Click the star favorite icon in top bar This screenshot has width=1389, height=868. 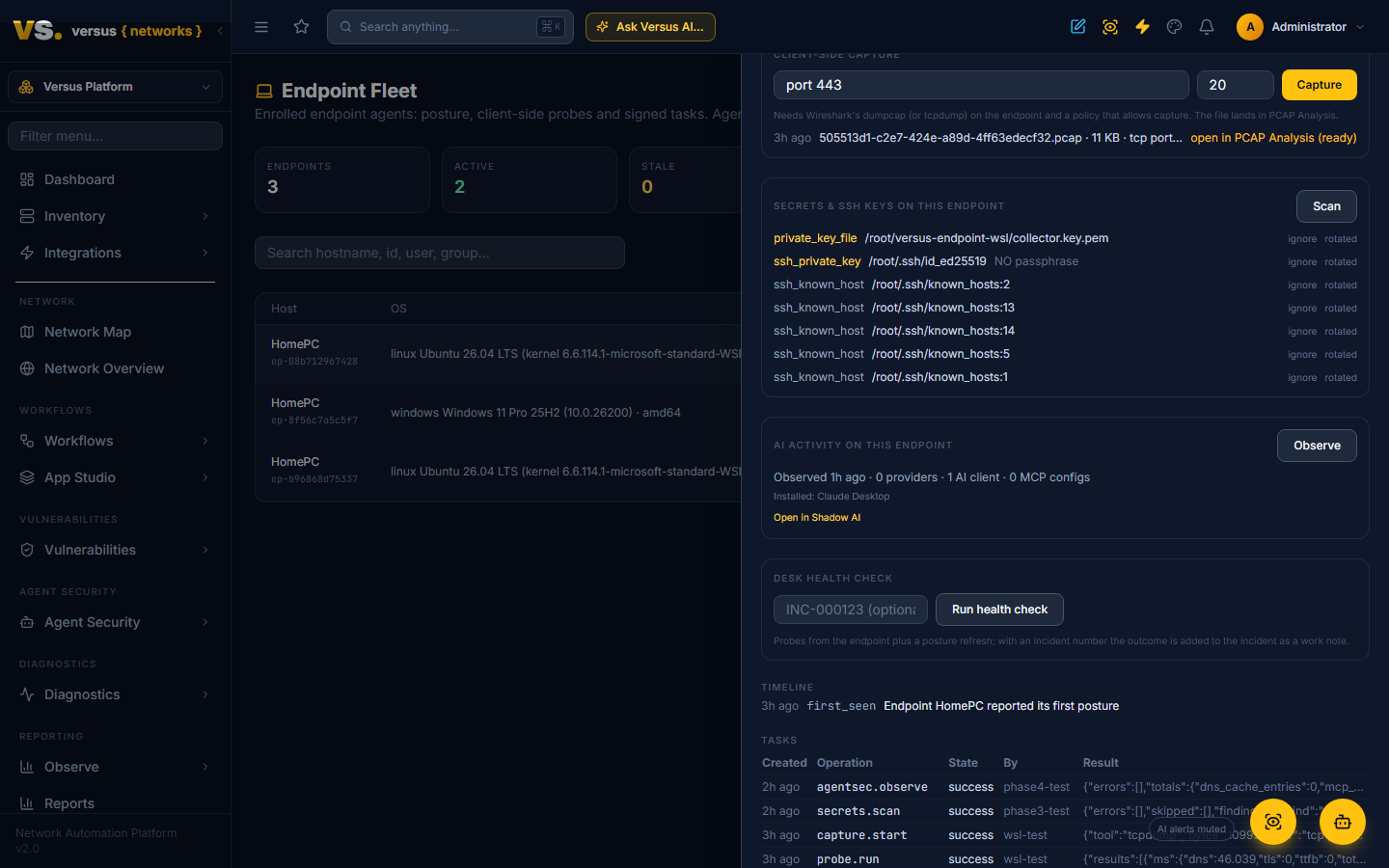302,27
